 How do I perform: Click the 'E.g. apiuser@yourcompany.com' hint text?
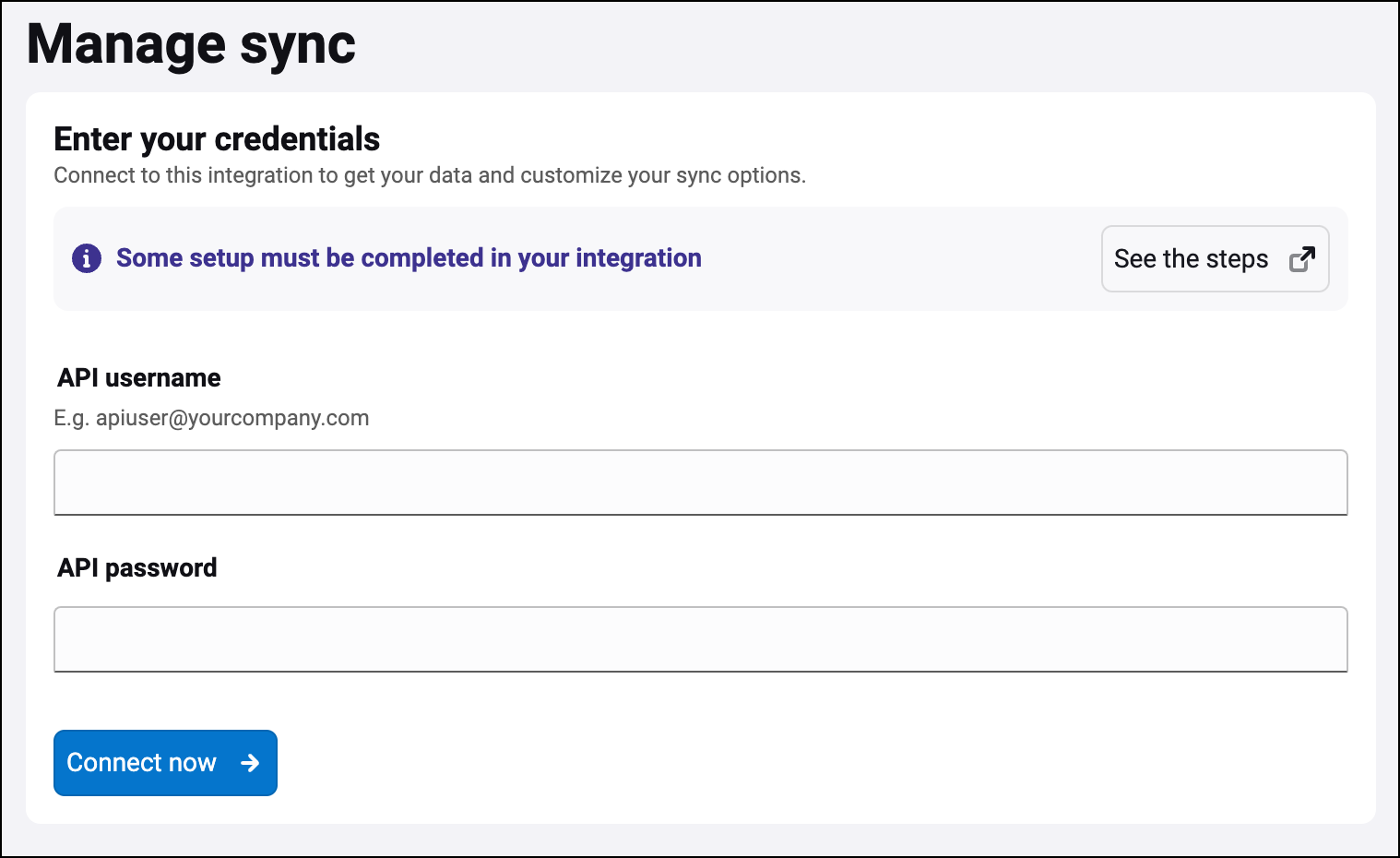point(211,418)
